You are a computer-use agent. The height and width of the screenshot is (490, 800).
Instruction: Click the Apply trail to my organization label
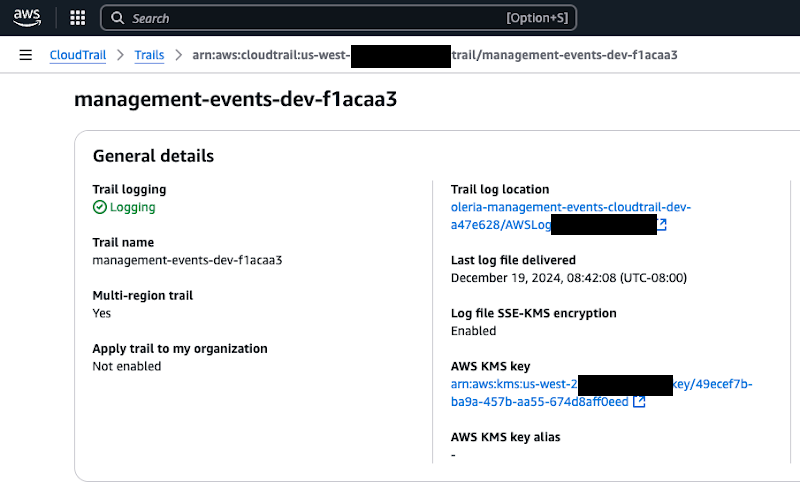tap(180, 349)
